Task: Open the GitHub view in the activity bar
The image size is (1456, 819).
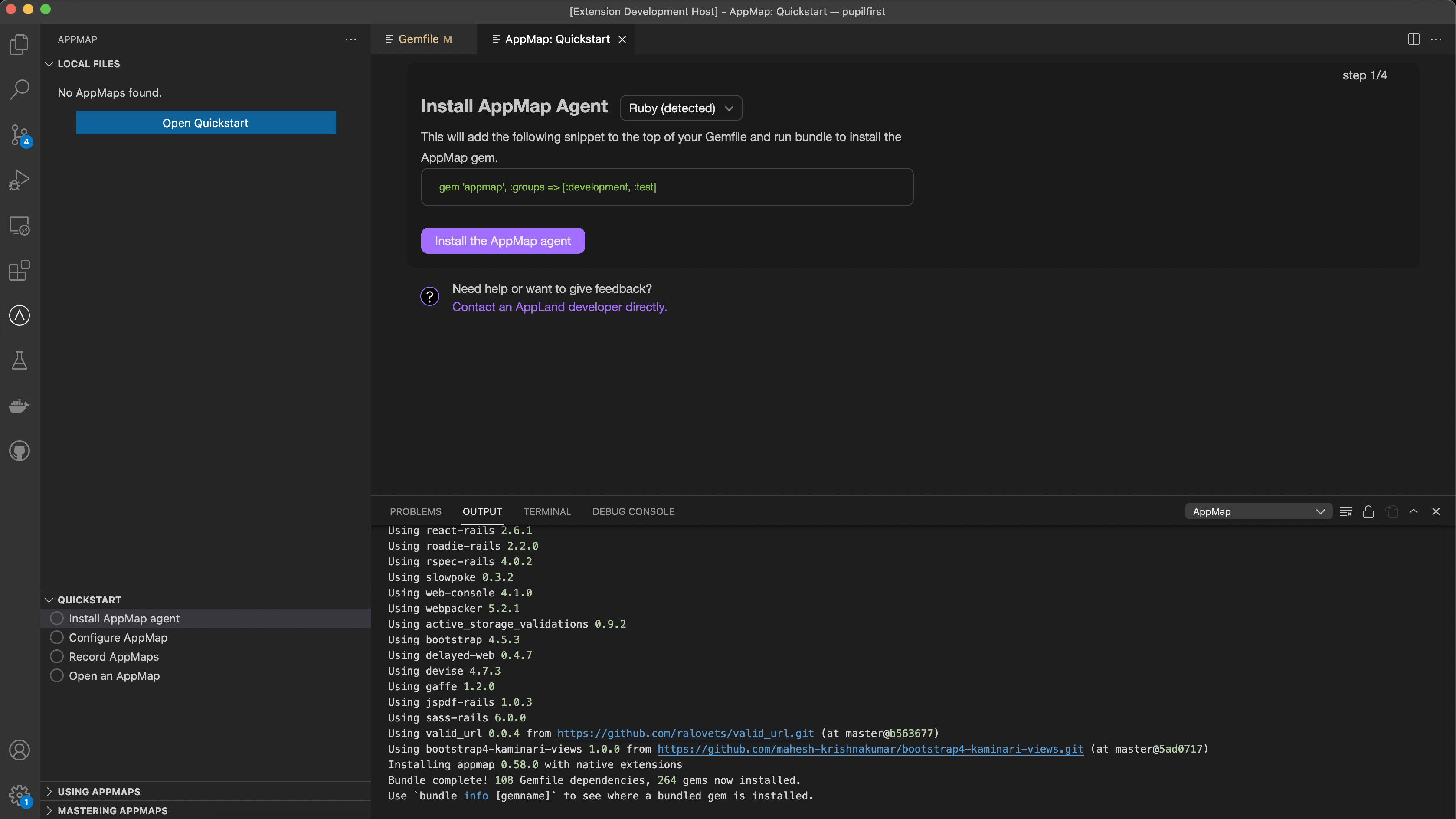Action: 19,450
